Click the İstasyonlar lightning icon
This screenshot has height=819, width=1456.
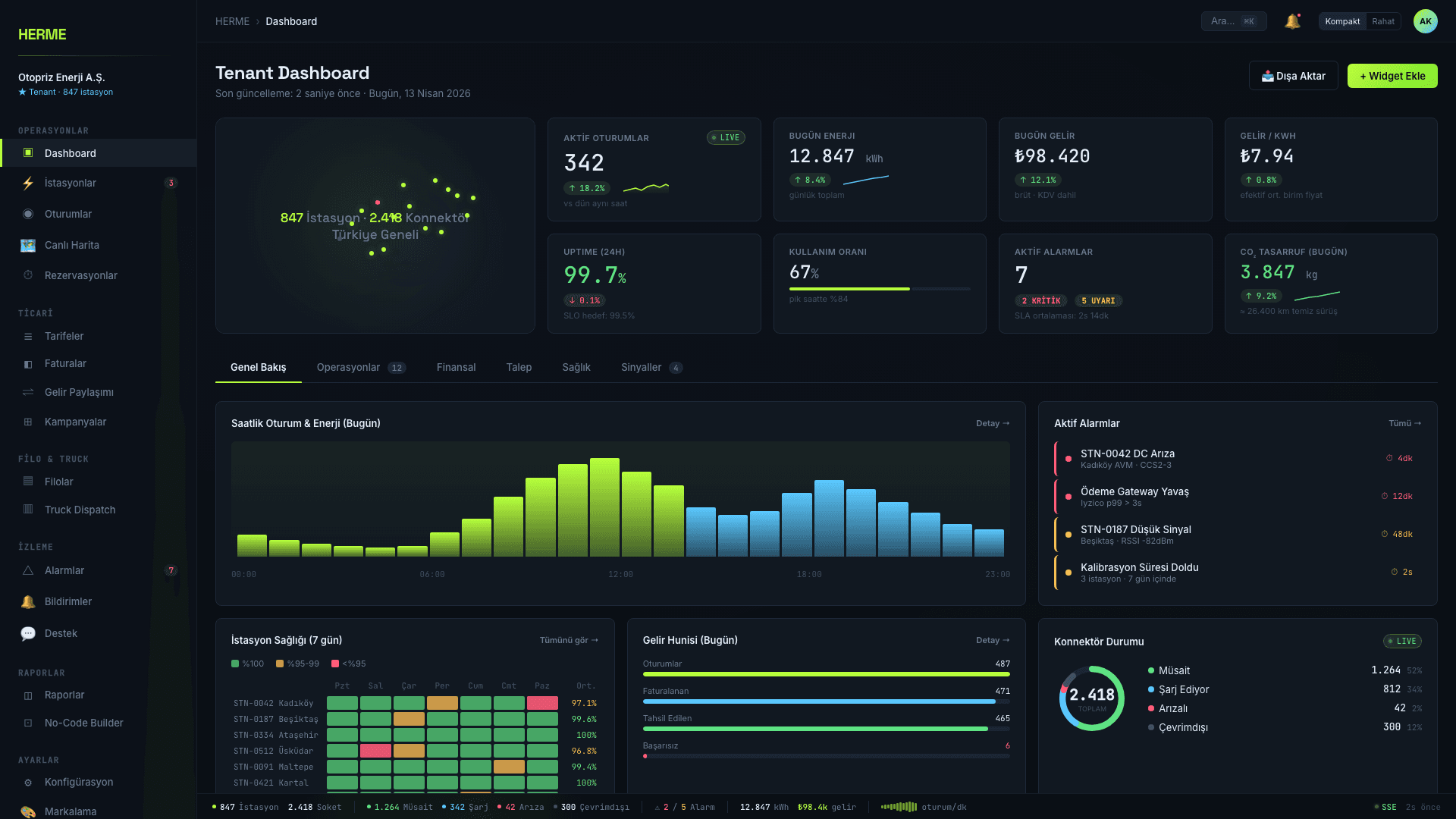pos(28,183)
